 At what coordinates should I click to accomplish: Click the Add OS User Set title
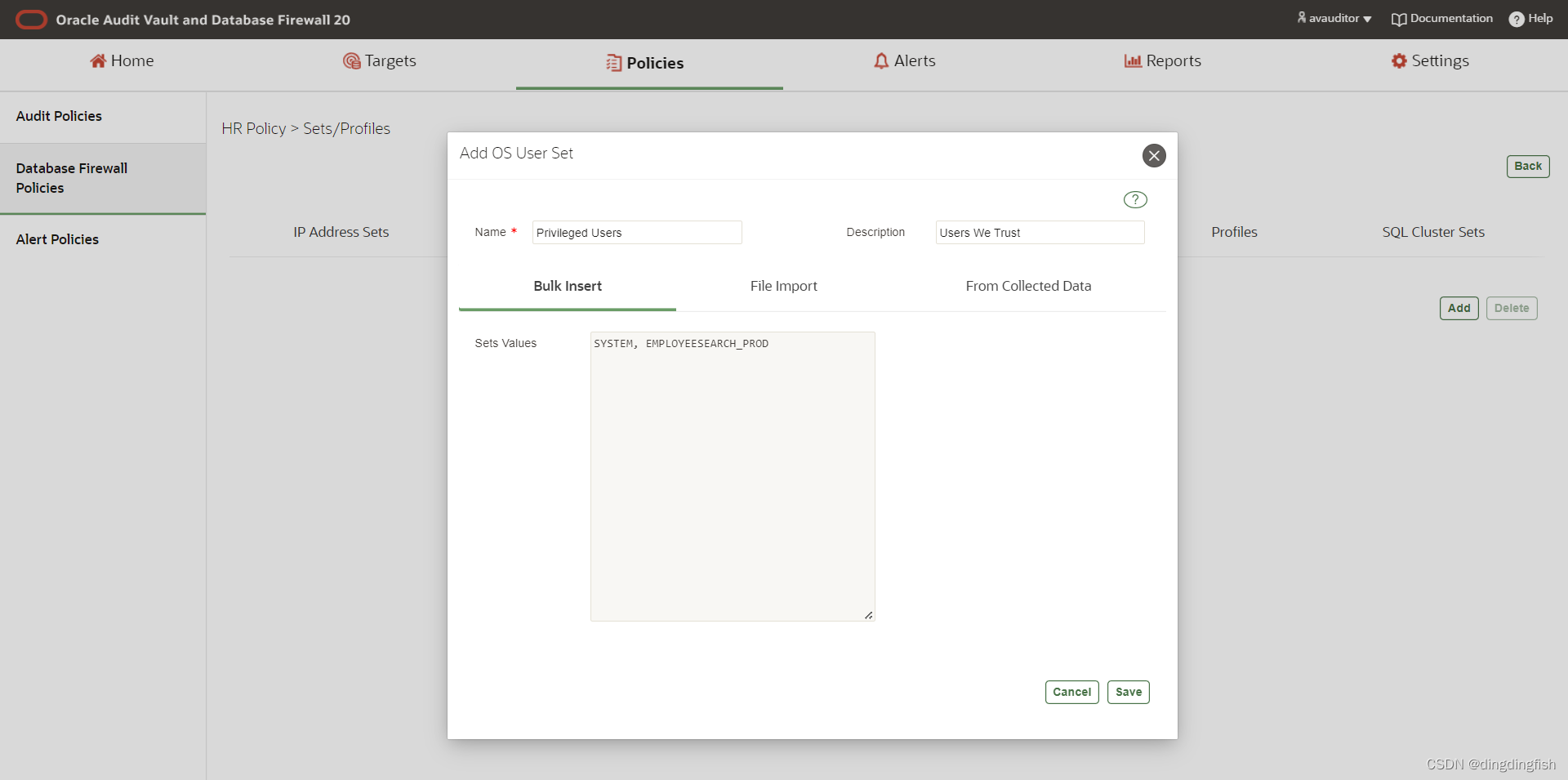516,153
